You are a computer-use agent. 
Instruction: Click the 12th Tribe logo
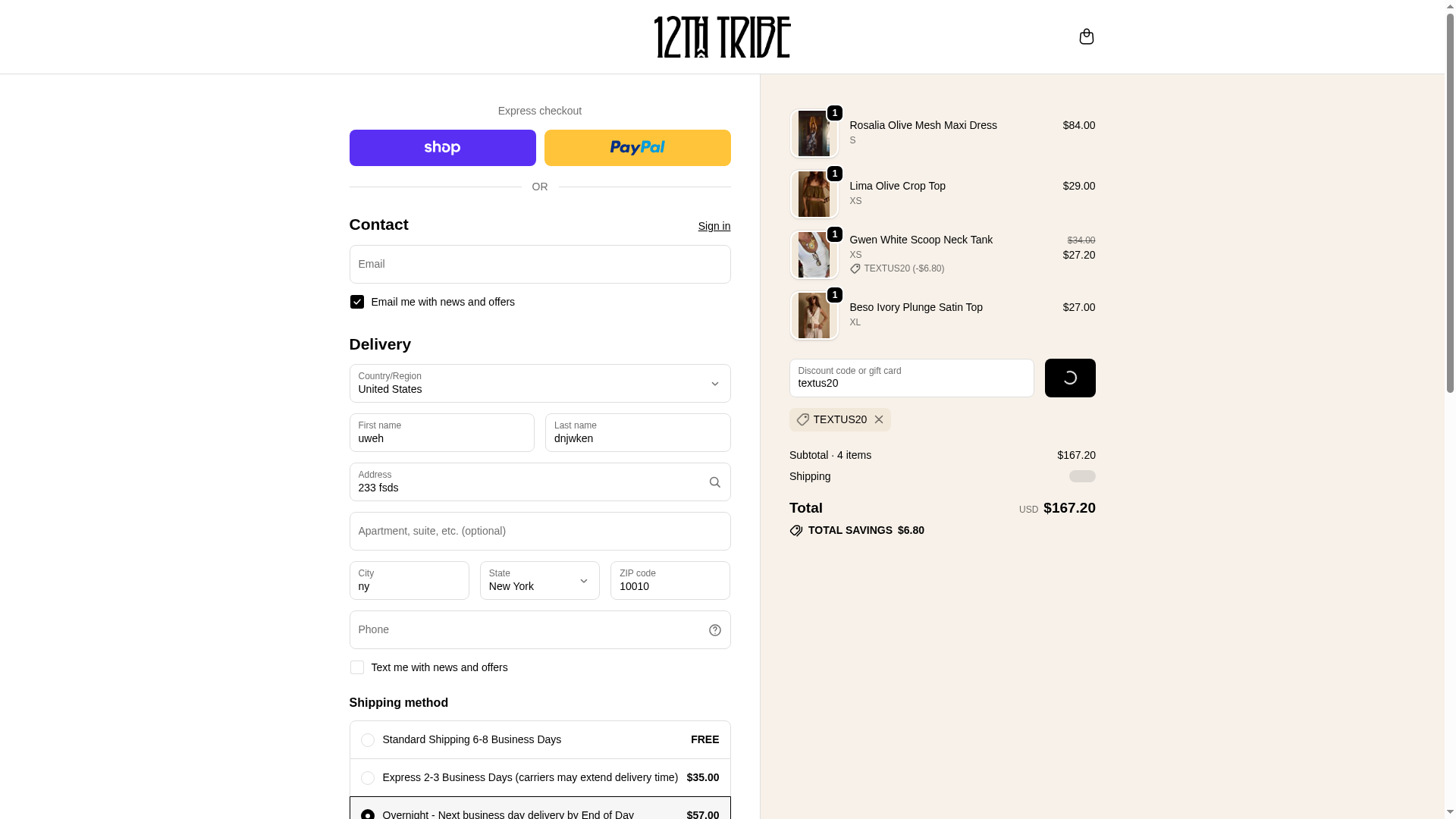coord(722,36)
